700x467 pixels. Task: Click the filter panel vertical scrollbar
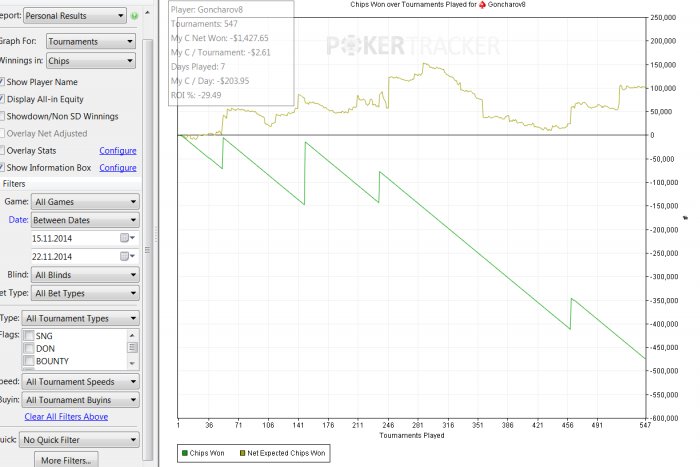(x=147, y=250)
